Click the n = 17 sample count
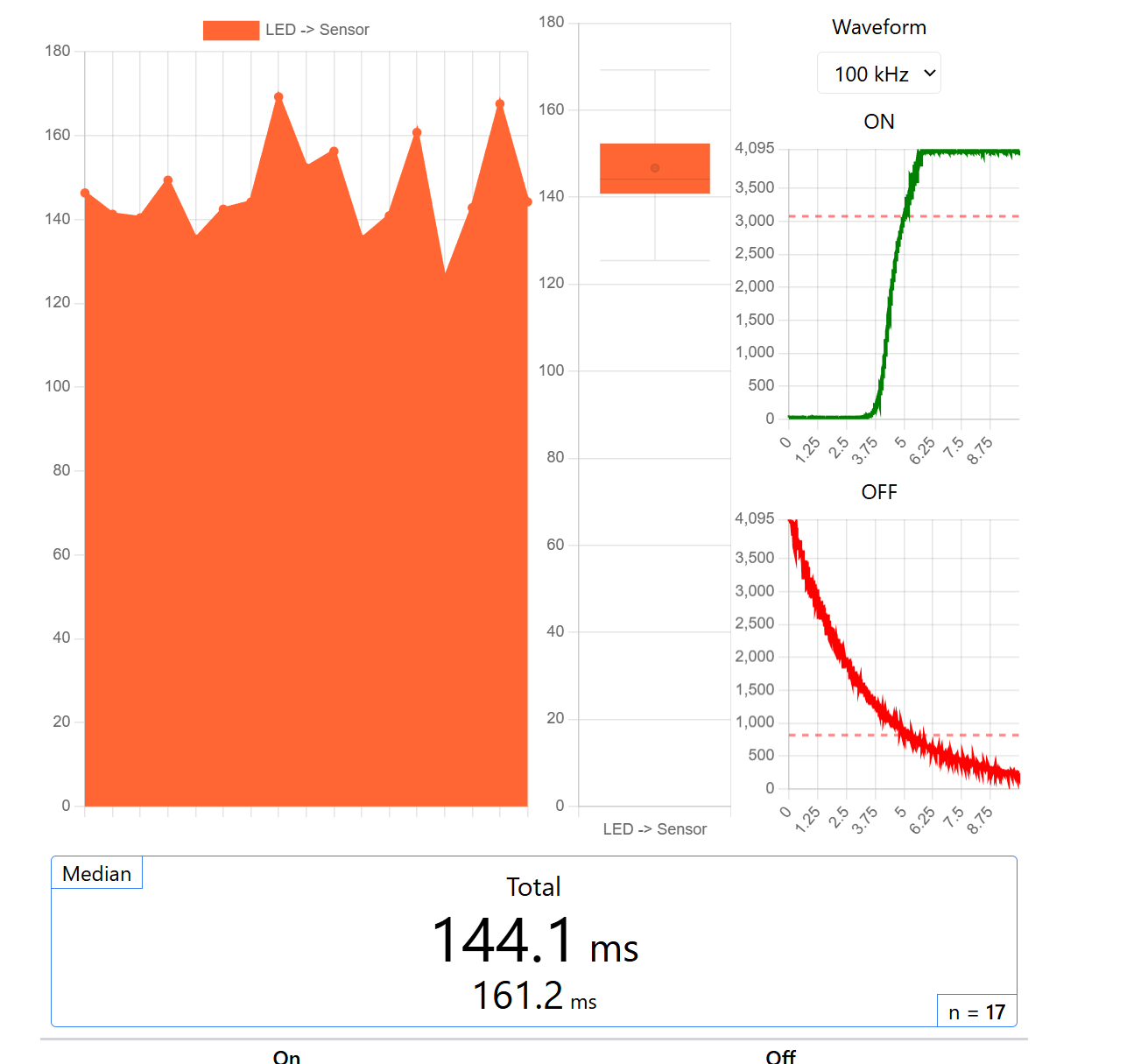The height and width of the screenshot is (1064, 1148). coord(976,1012)
